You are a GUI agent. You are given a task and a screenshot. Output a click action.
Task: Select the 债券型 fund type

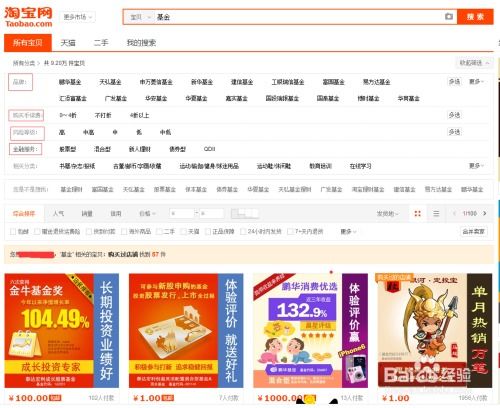click(x=178, y=149)
